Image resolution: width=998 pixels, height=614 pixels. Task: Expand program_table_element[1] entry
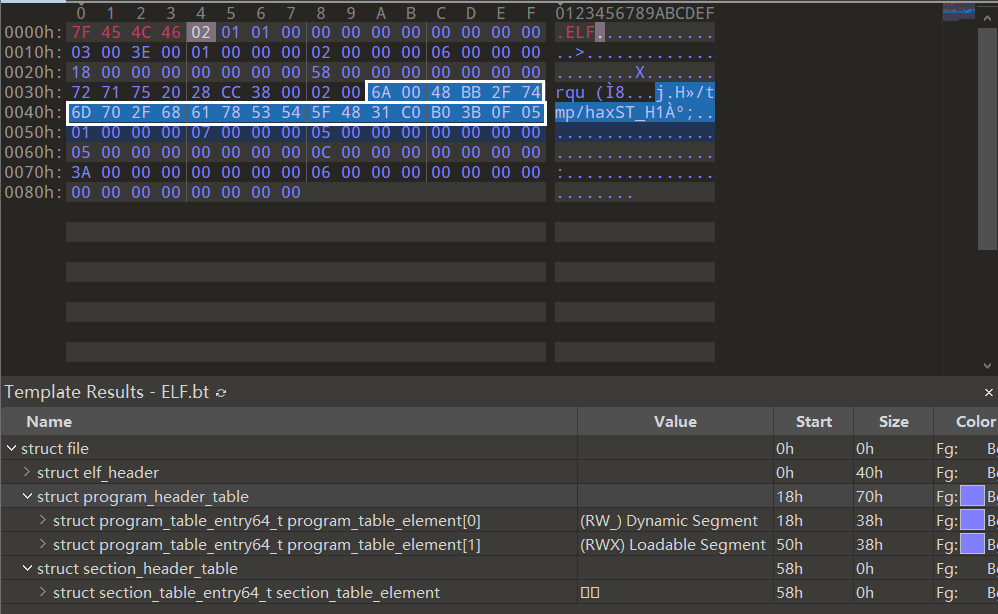[43, 545]
